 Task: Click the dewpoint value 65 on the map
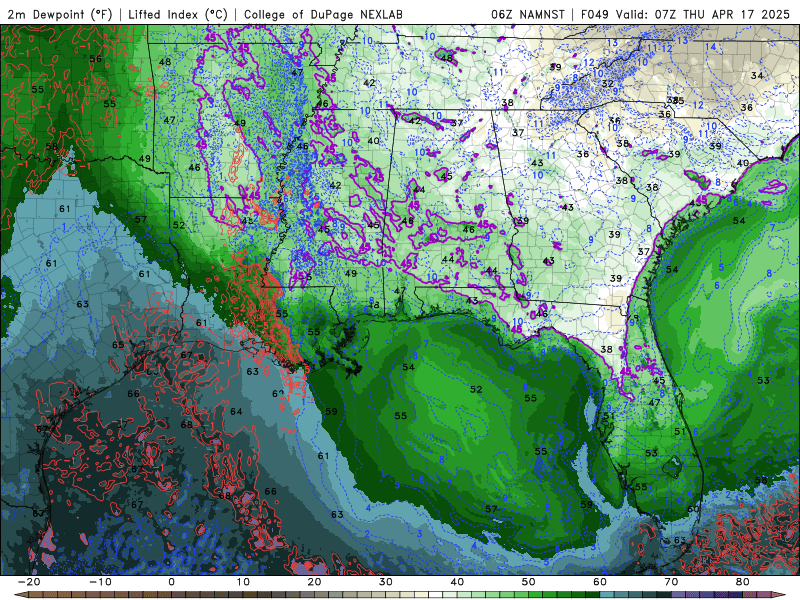point(118,345)
